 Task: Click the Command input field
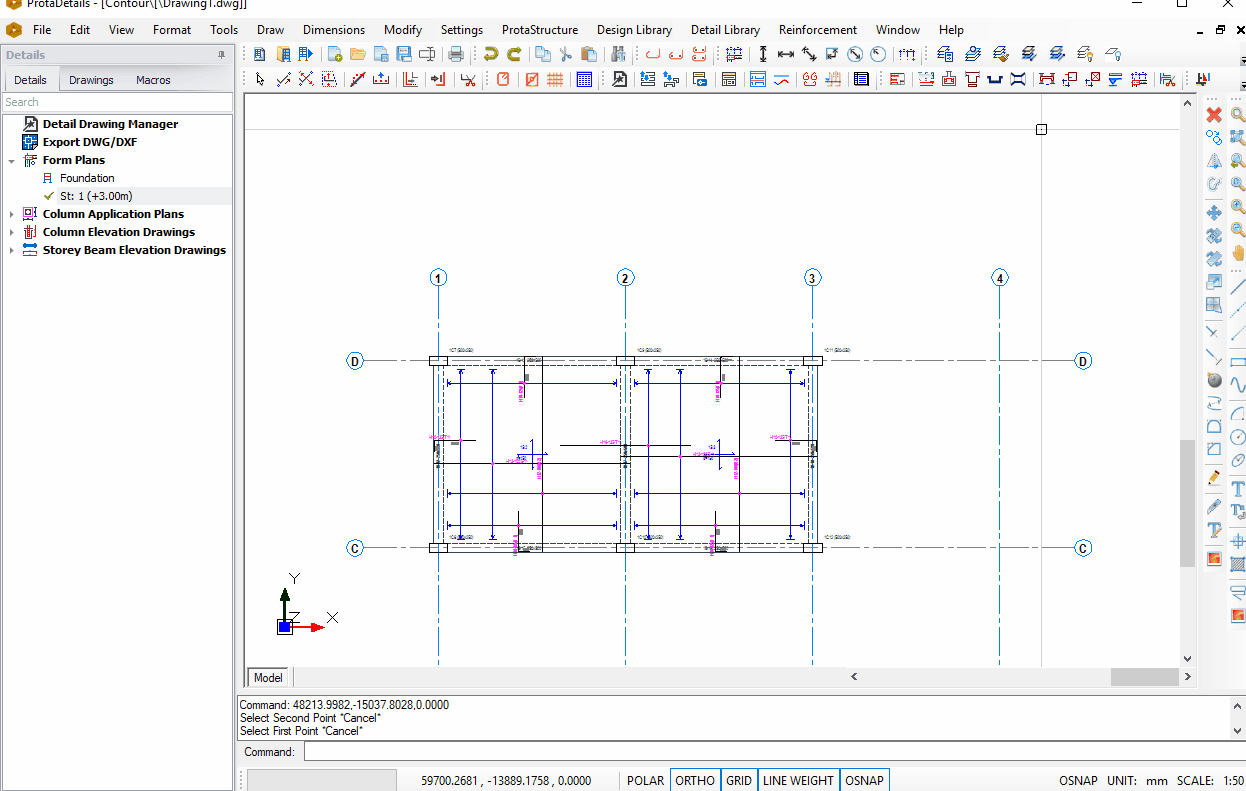pyautogui.click(x=770, y=752)
